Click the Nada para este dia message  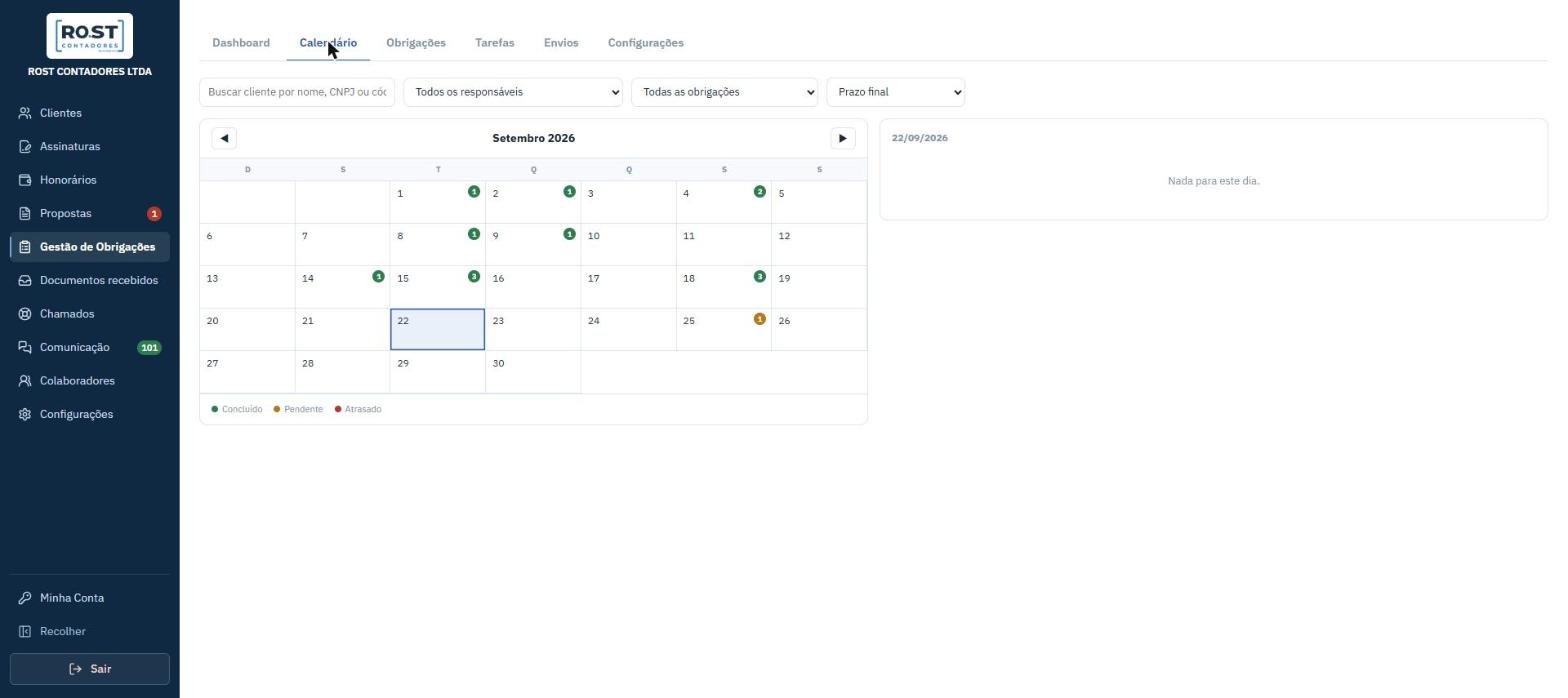pos(1214,181)
